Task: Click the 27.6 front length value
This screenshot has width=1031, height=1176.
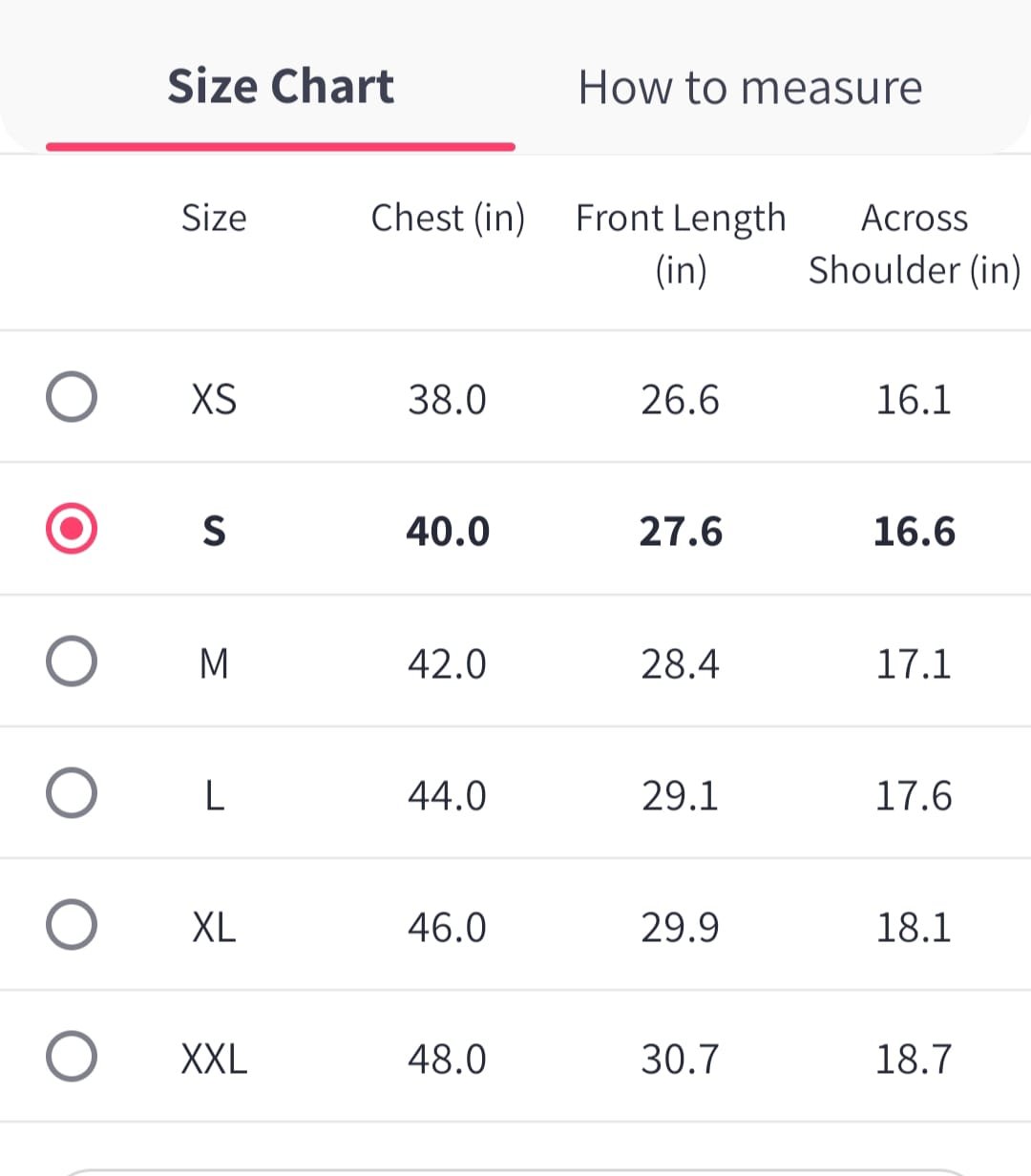Action: tap(681, 532)
